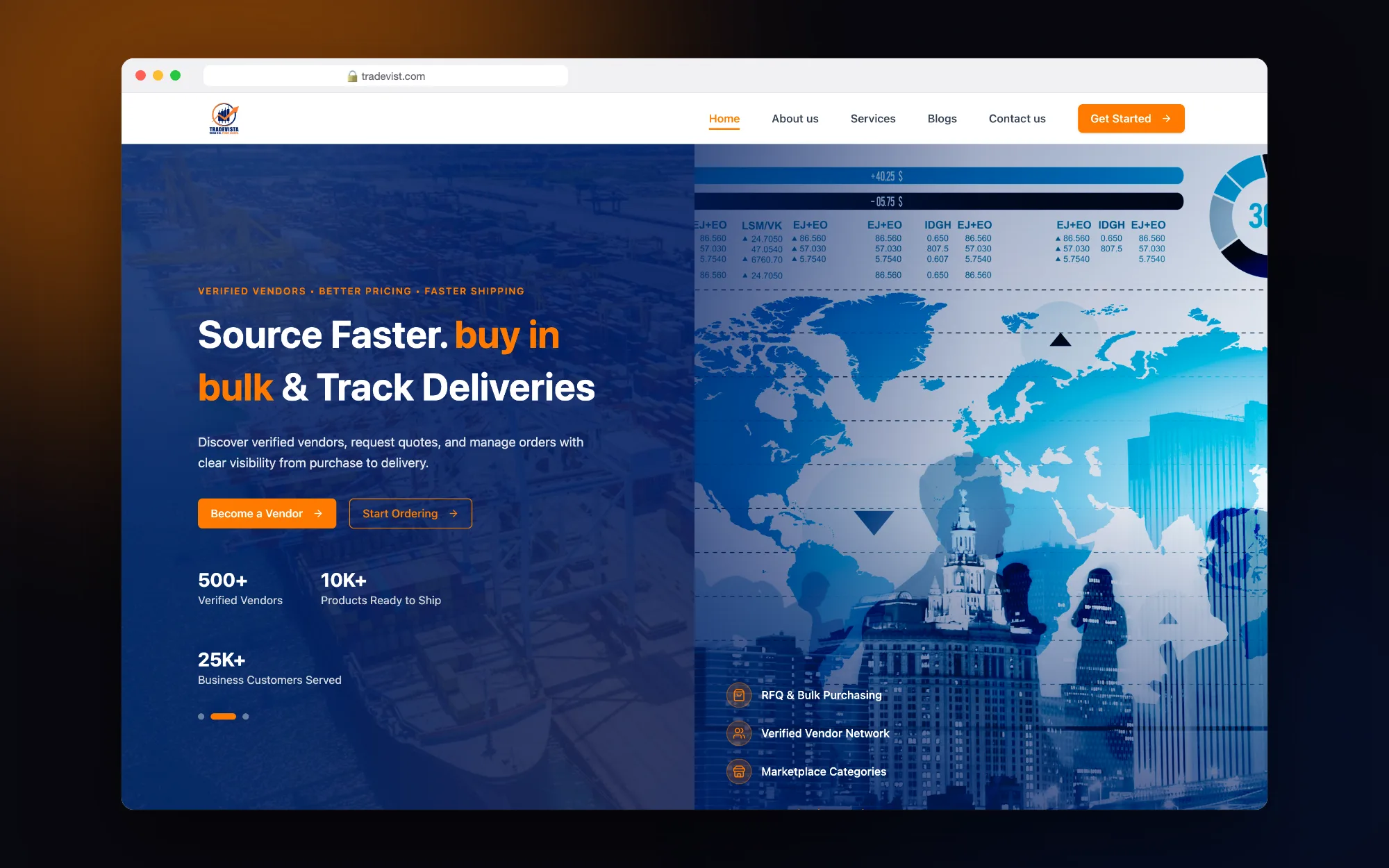This screenshot has width=1389, height=868.
Task: Click the 'VERIFIED VENDORS • BETTER PRICING' tagline
Action: pyautogui.click(x=361, y=291)
